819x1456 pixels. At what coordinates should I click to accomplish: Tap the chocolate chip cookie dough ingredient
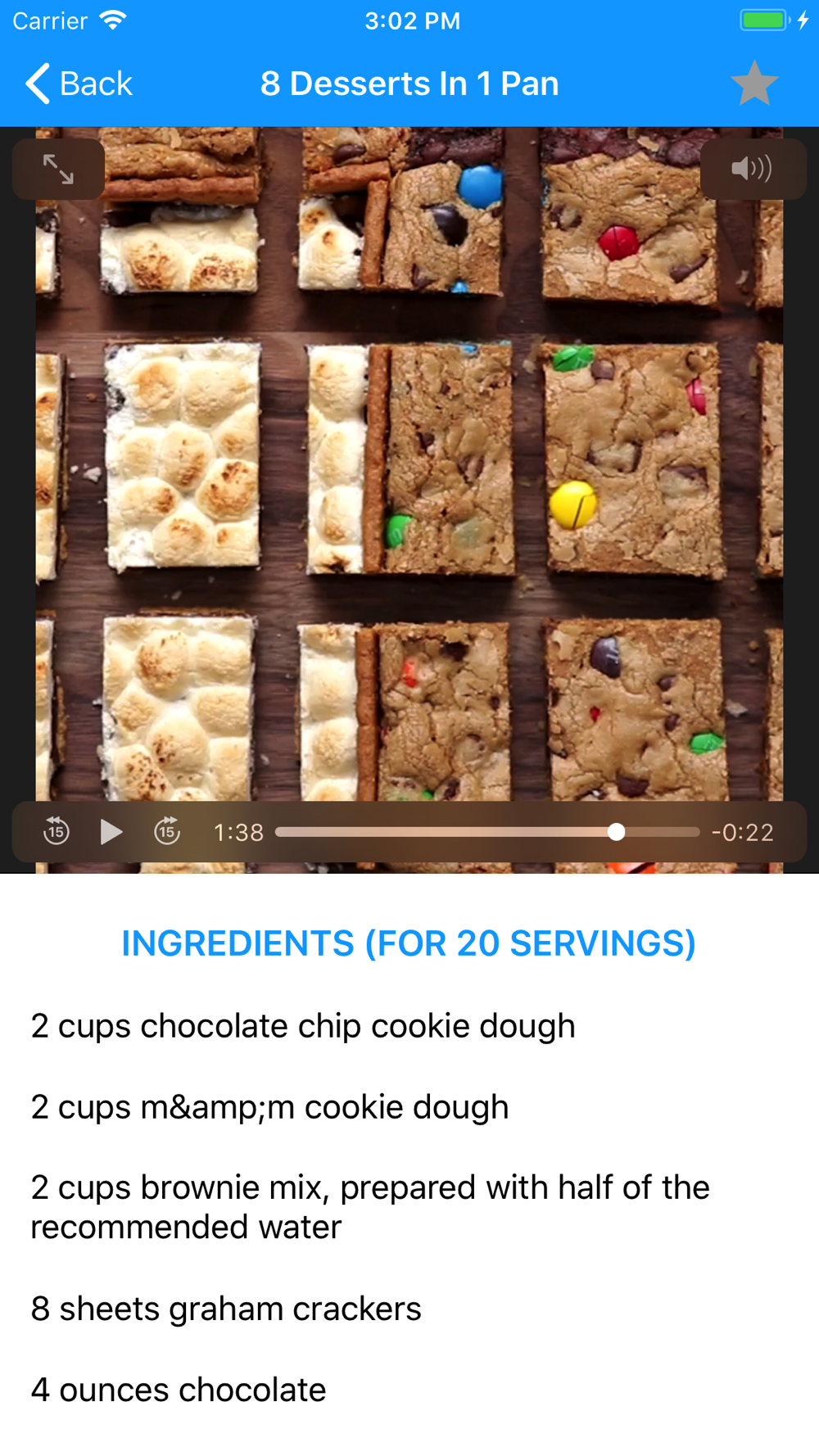pyautogui.click(x=303, y=1026)
